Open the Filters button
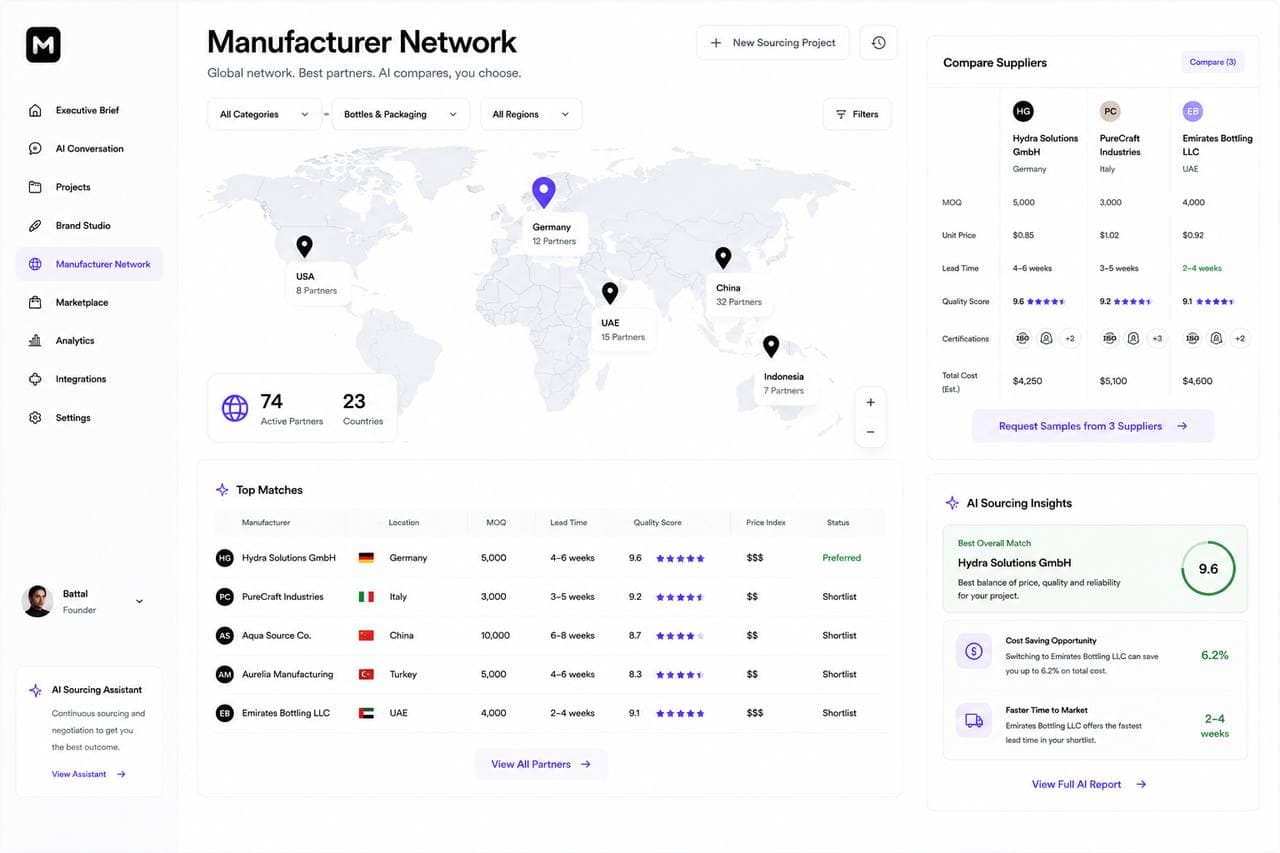This screenshot has height=853, width=1280. pos(857,114)
